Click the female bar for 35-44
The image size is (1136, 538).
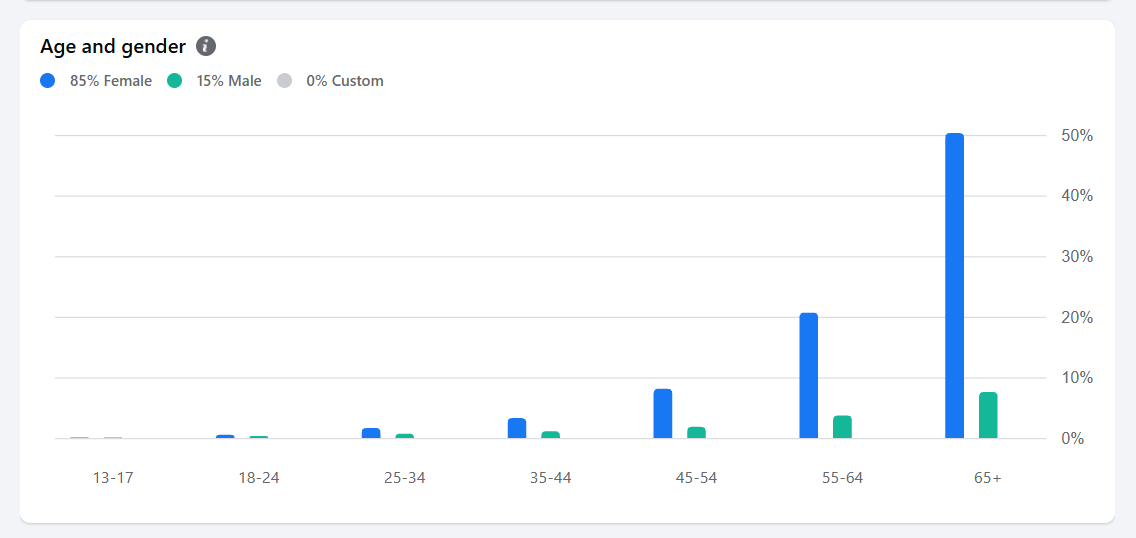(517, 429)
